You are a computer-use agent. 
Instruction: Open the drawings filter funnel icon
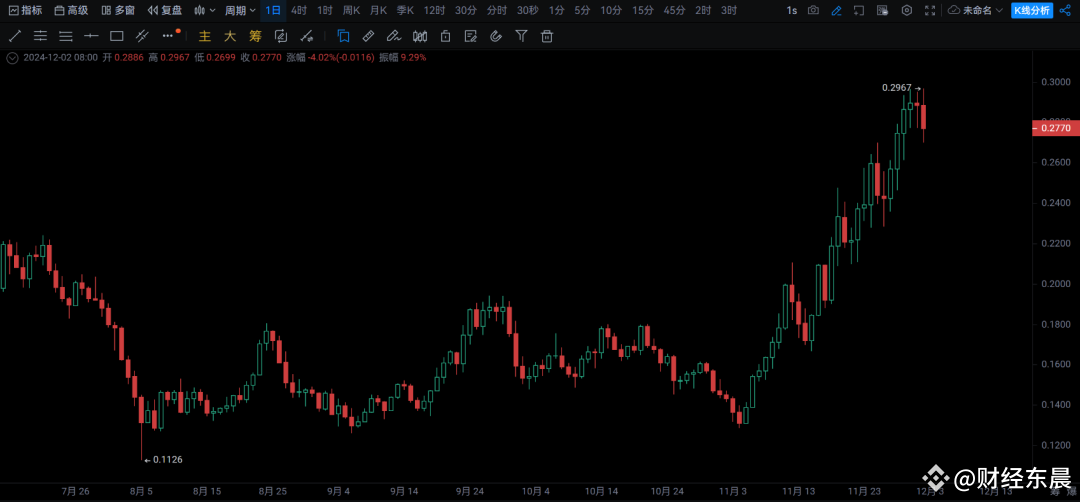[x=521, y=36]
